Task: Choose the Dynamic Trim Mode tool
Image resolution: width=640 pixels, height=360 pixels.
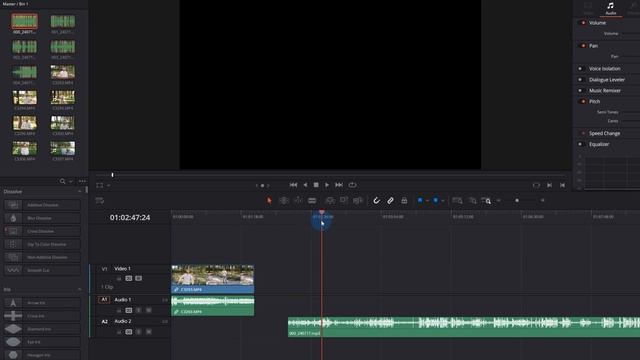Action: (x=298, y=200)
